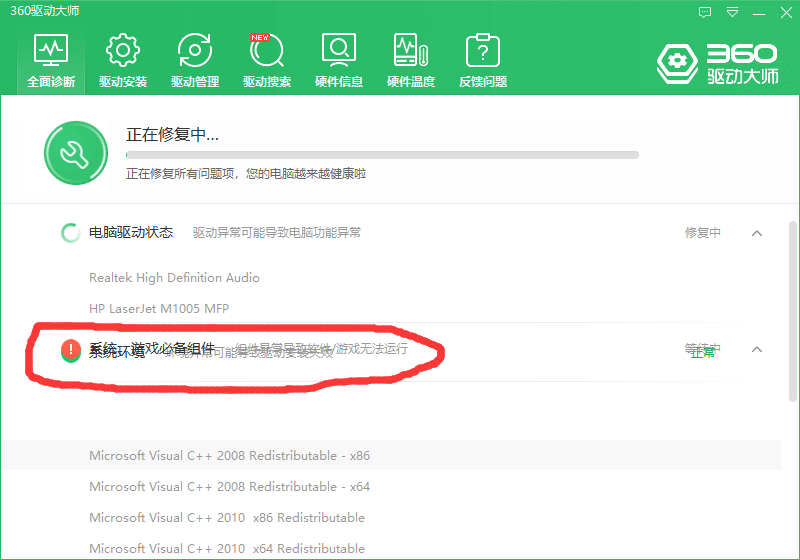800x560 pixels.
Task: Close the 360驱动大师 window
Action: (786, 12)
